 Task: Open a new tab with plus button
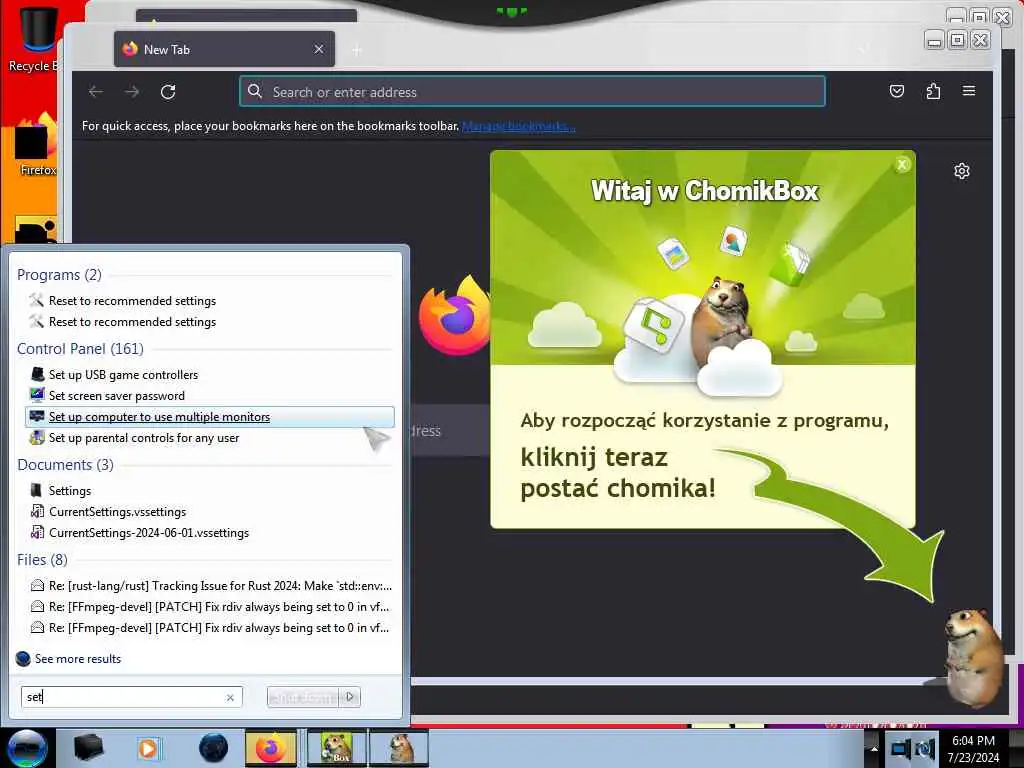point(357,50)
